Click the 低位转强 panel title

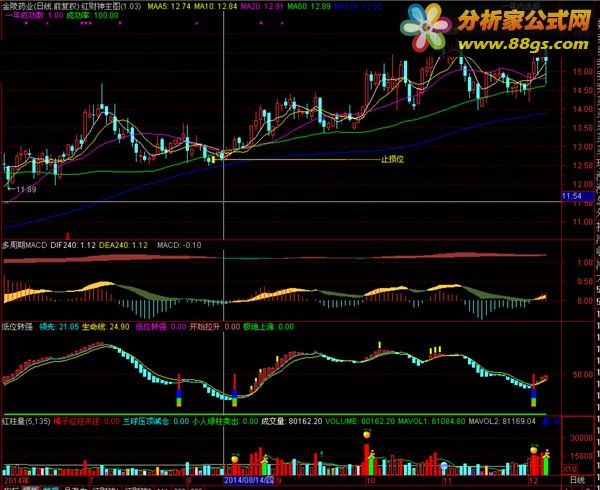(18, 327)
